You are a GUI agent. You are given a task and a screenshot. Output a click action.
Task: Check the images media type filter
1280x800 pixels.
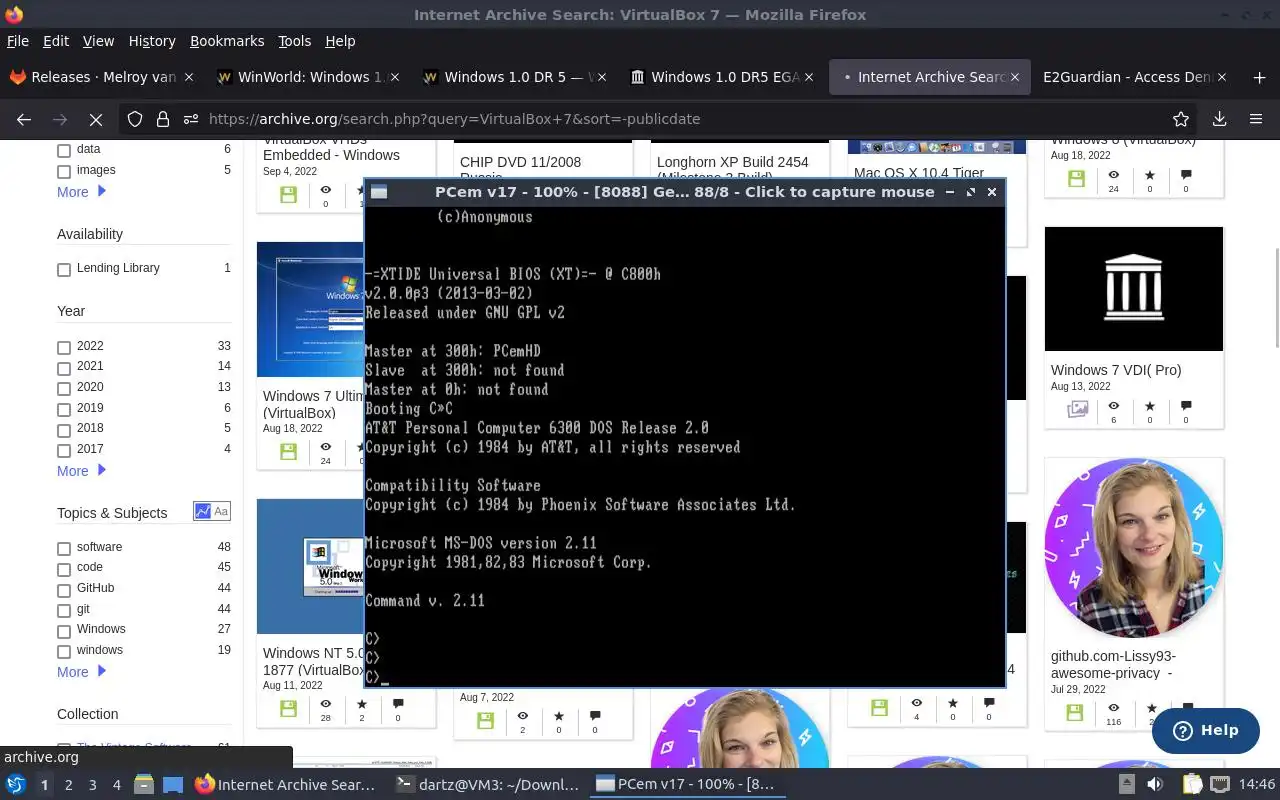[64, 171]
